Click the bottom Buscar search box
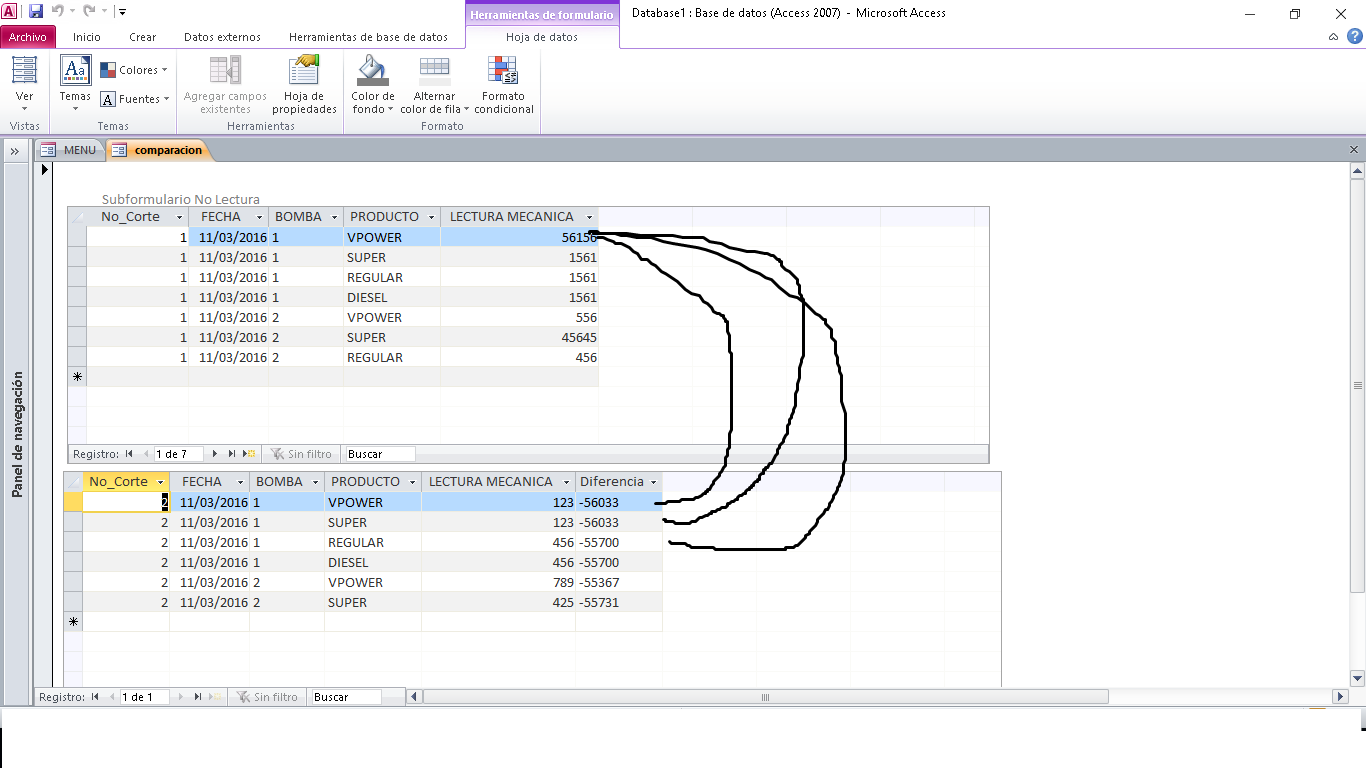The height and width of the screenshot is (768, 1366). click(x=344, y=697)
